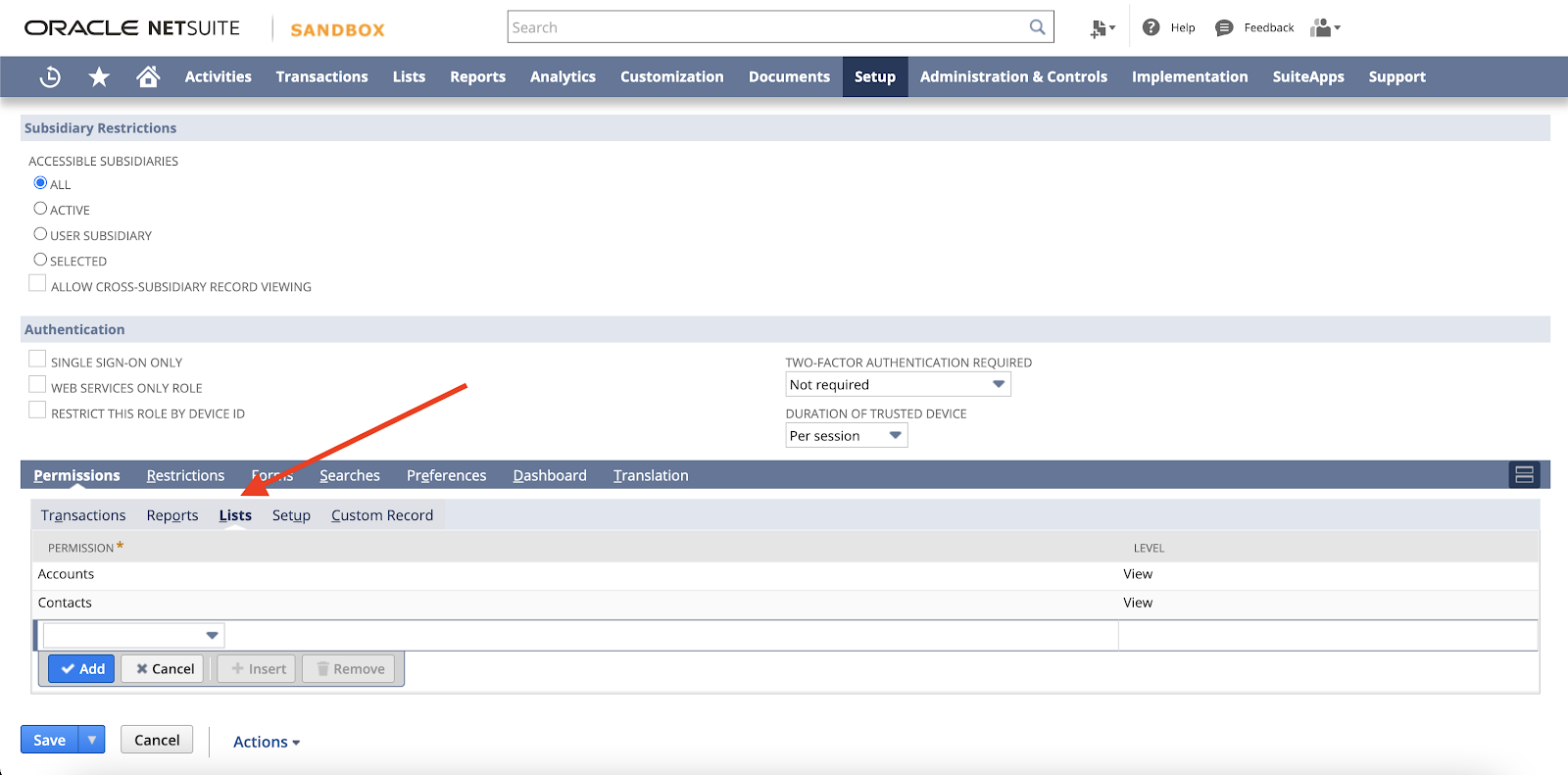Open the Feedback speech bubble icon
The width and height of the screenshot is (1568, 775).
1224,27
